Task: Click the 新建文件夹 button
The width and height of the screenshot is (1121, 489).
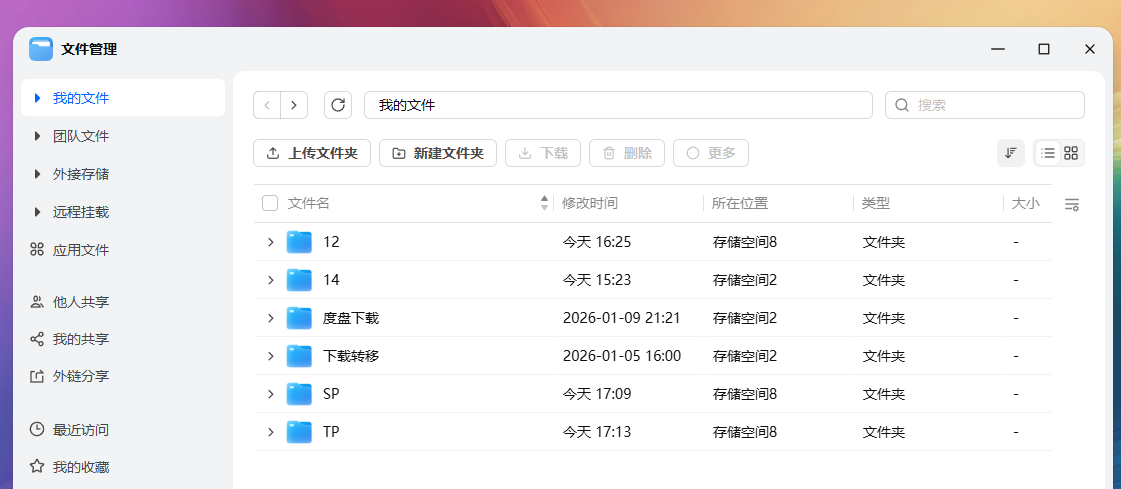Action: (438, 153)
